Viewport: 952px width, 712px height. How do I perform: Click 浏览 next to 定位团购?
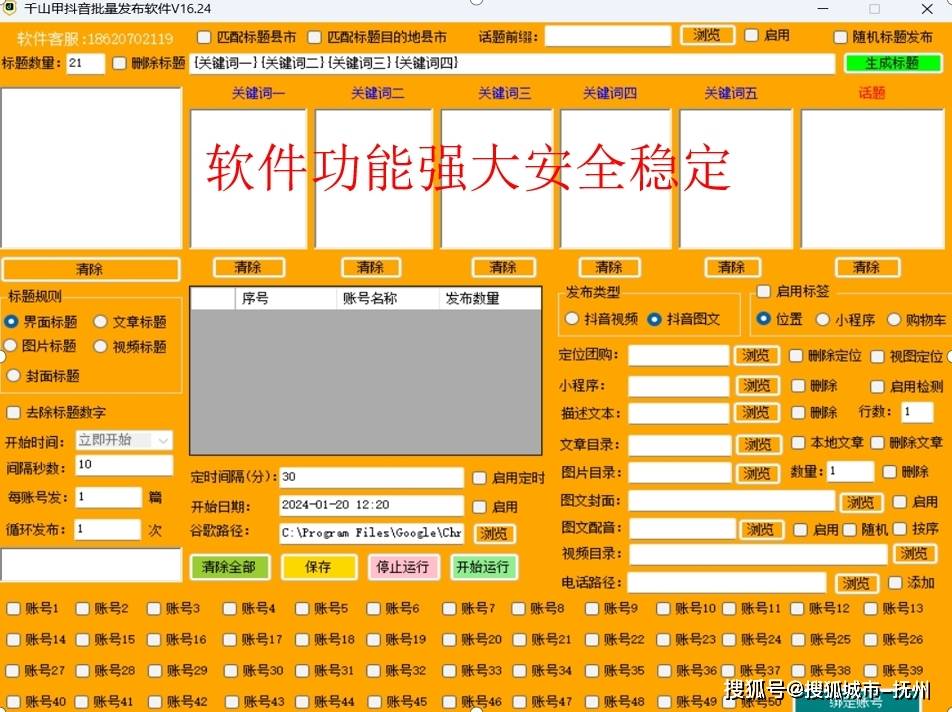coord(756,355)
